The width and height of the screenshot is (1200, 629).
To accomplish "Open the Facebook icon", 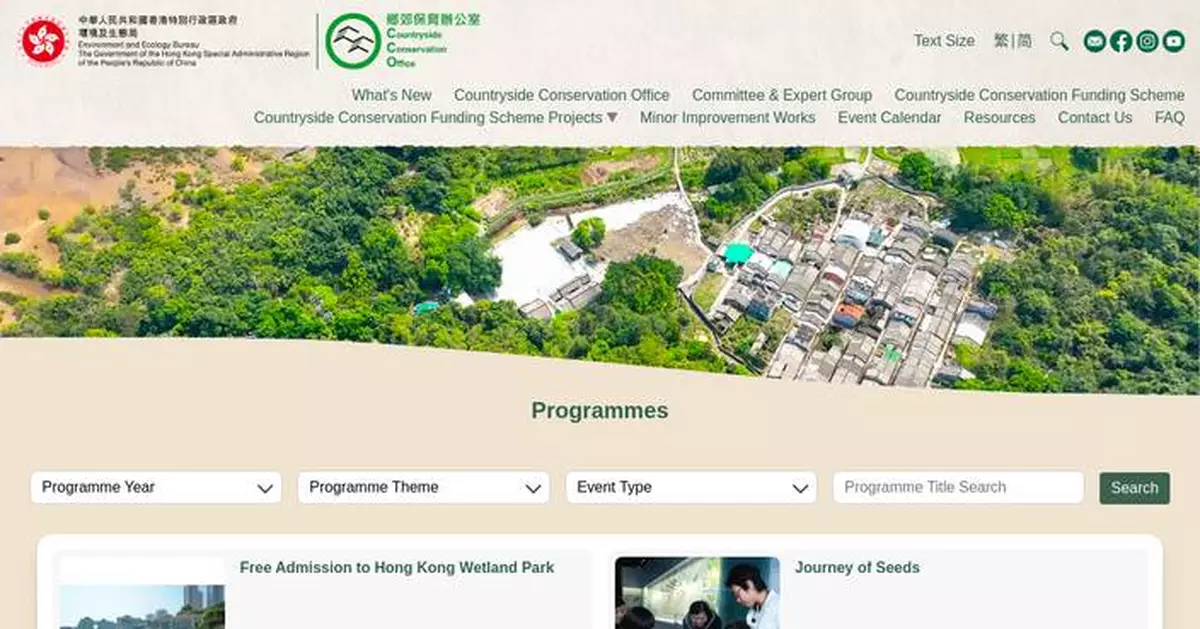I will point(1120,41).
